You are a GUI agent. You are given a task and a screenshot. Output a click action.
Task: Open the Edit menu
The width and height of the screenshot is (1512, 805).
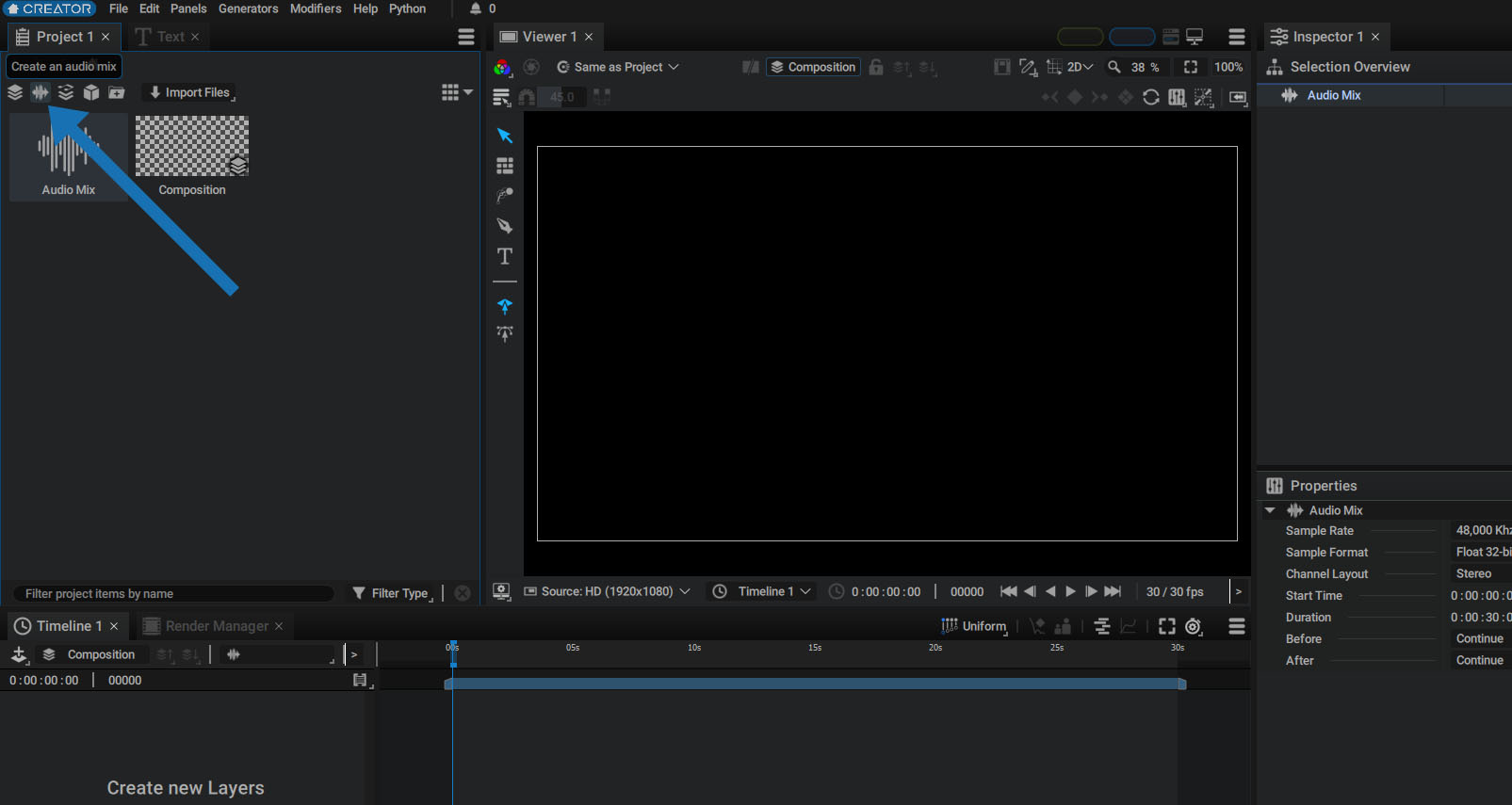click(x=150, y=8)
